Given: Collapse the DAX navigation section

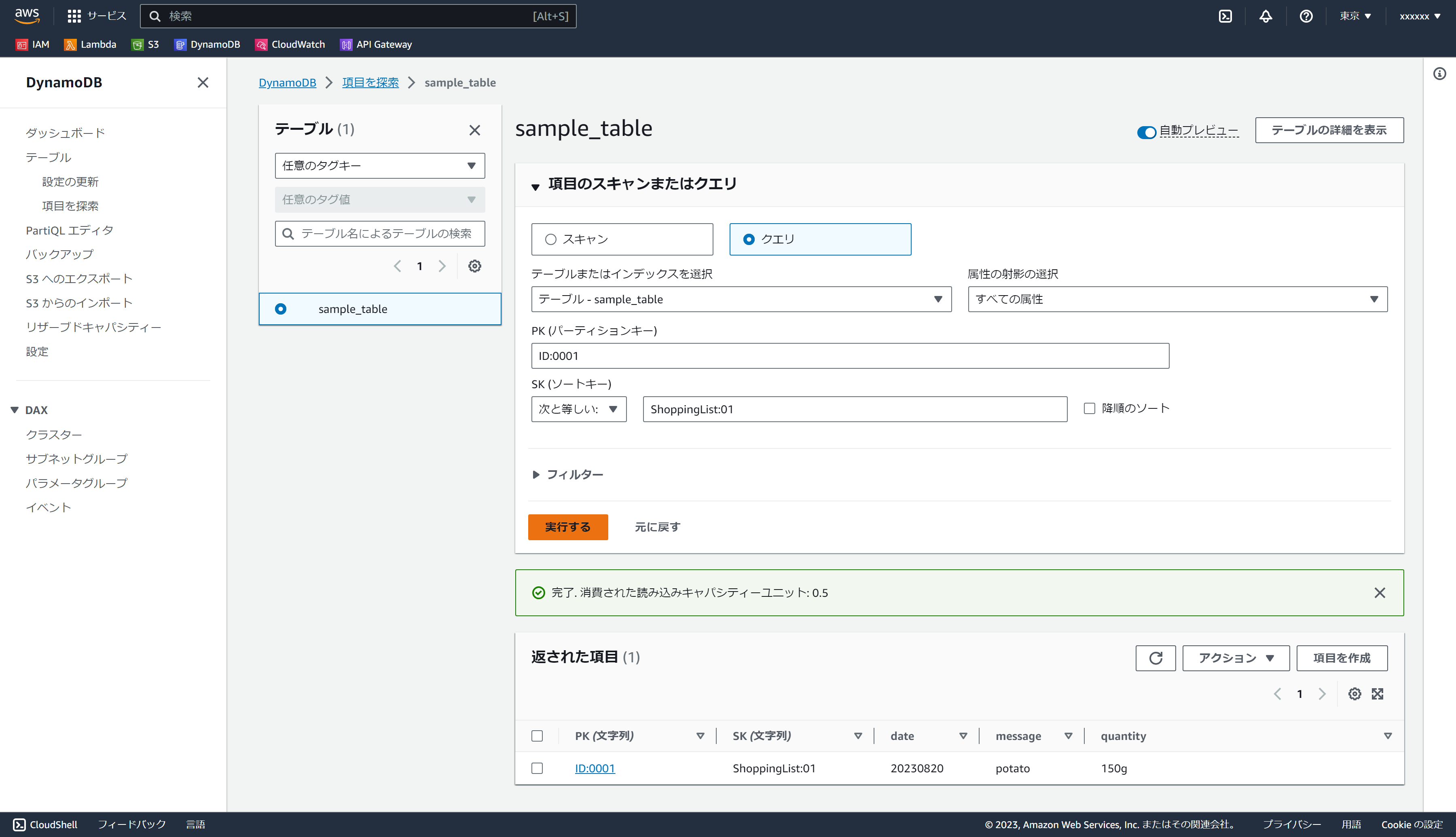Looking at the screenshot, I should [15, 410].
